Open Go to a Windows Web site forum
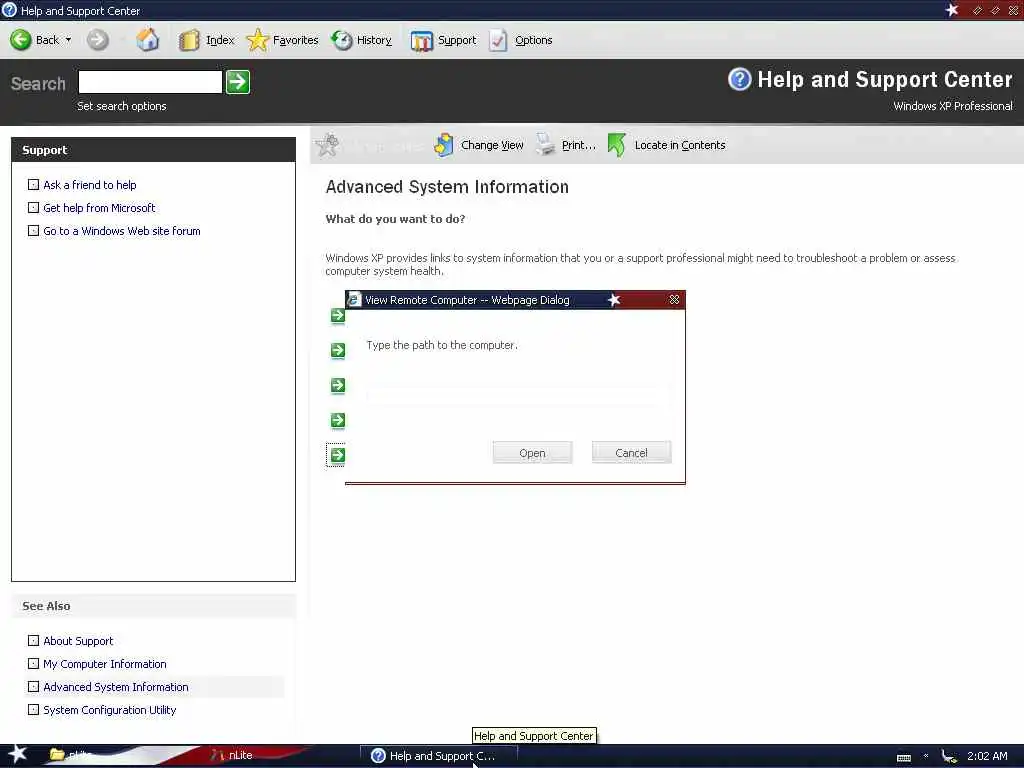Image resolution: width=1024 pixels, height=768 pixels. [x=121, y=231]
